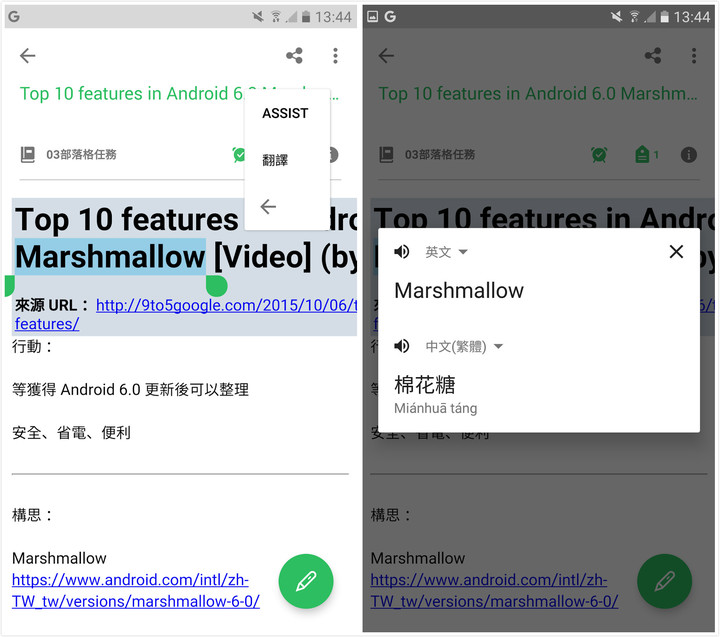Tap back arrow in selection popup menu
Screen dimensions: 720x637
point(268,207)
